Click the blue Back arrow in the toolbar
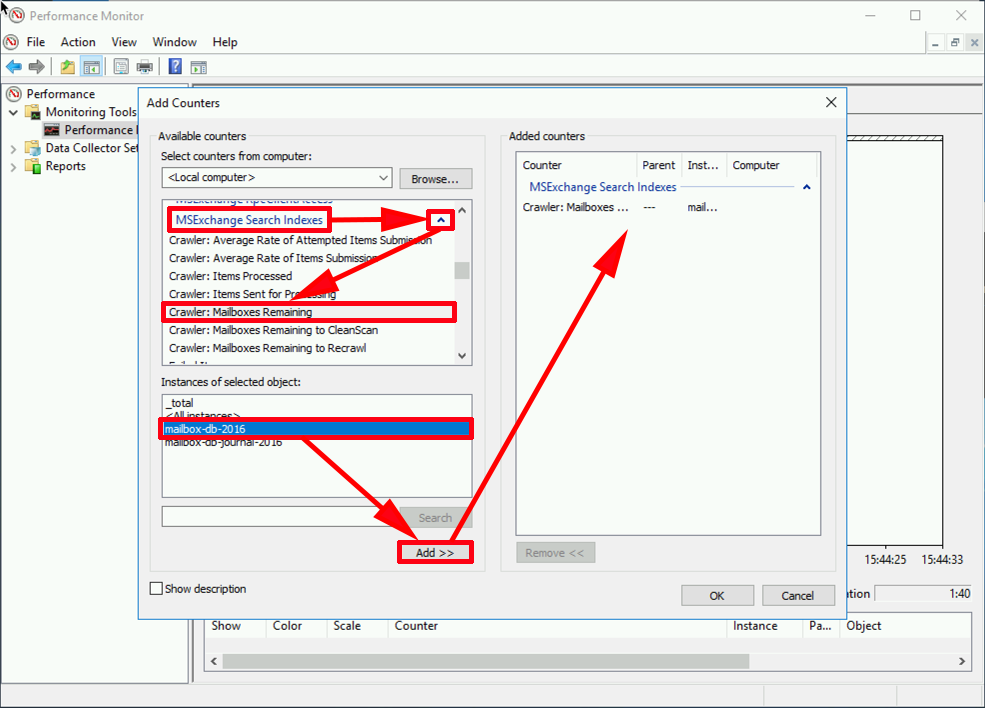 point(14,67)
